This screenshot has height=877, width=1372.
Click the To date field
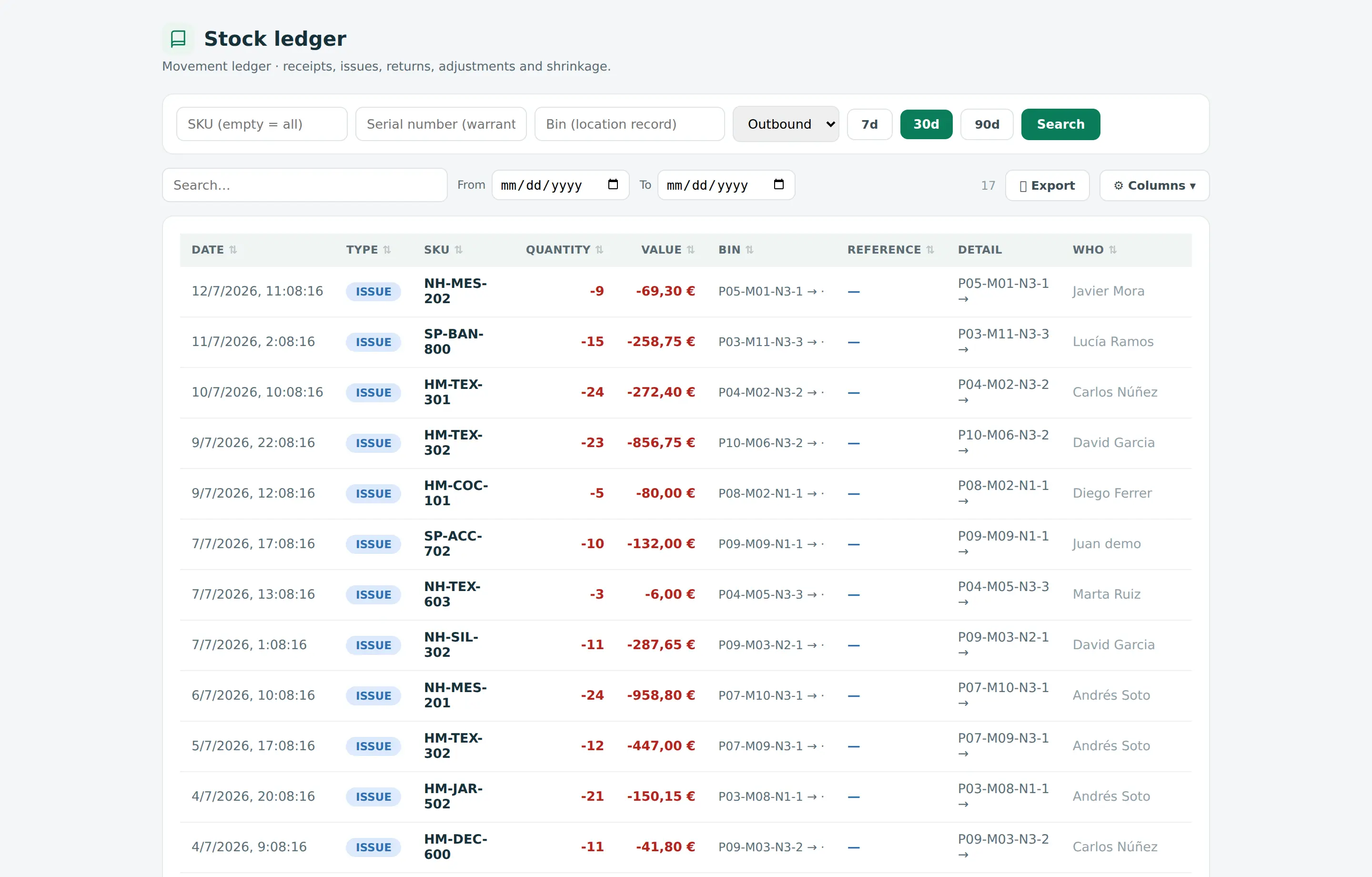click(726, 185)
